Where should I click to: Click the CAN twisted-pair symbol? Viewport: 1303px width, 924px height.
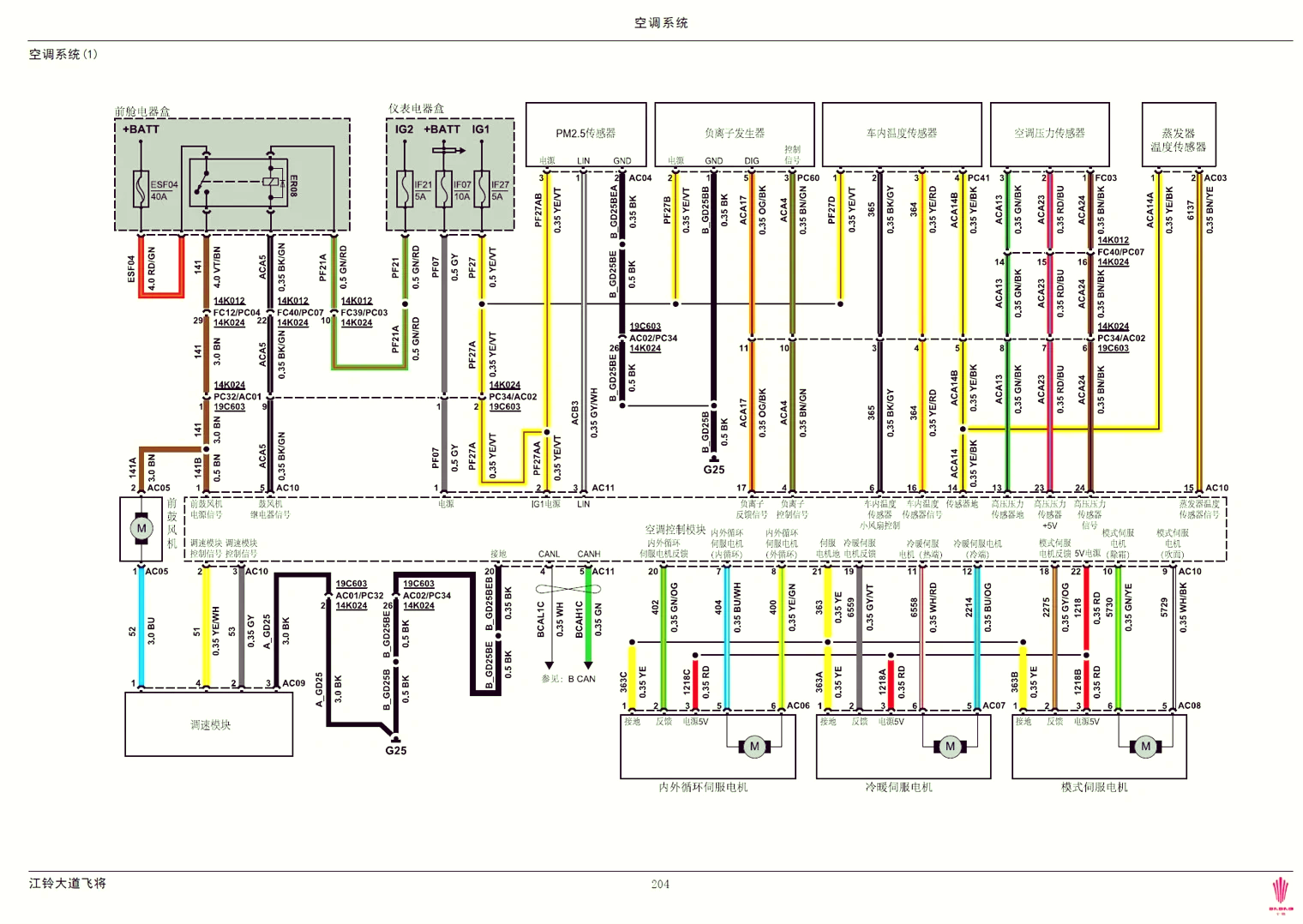[568, 589]
